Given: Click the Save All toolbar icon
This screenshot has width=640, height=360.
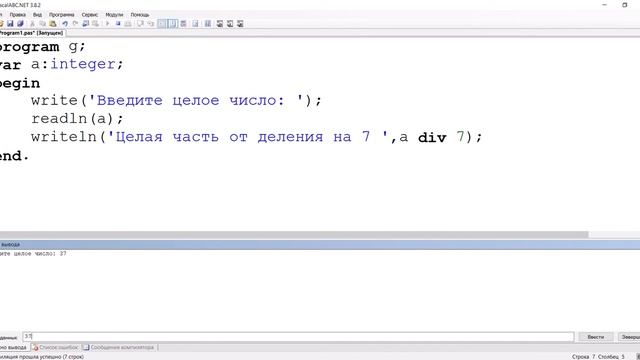Looking at the screenshot, I should pyautogui.click(x=20, y=24).
